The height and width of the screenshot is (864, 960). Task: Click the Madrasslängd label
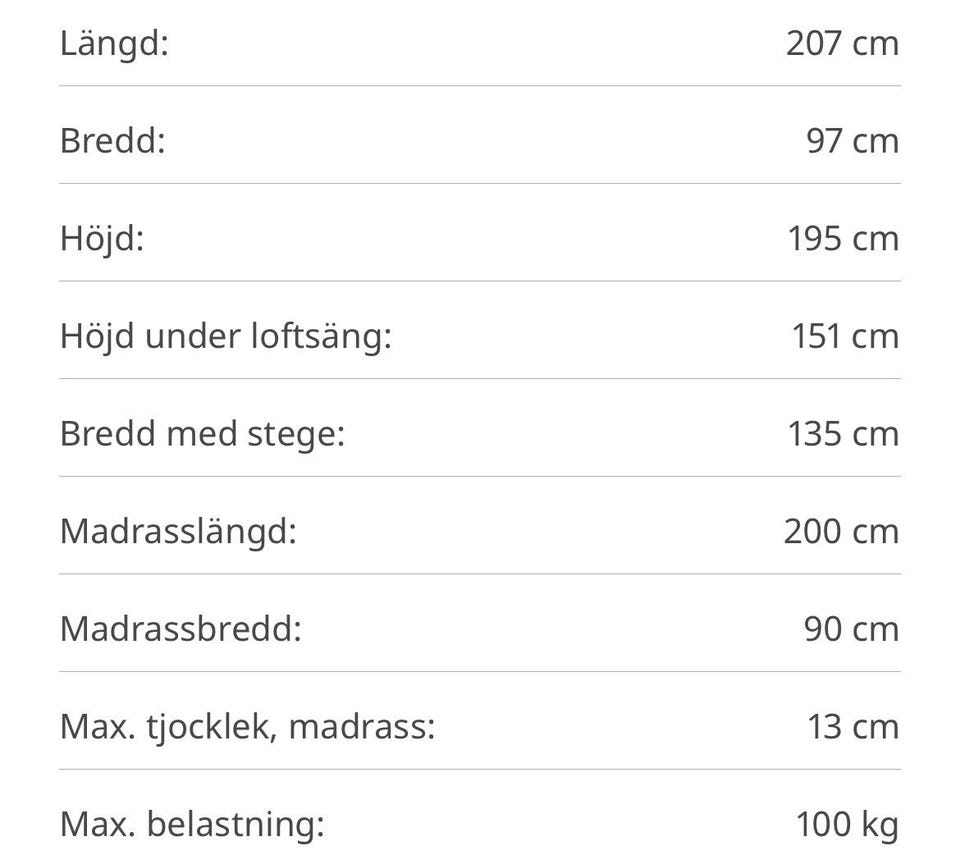tap(178, 531)
